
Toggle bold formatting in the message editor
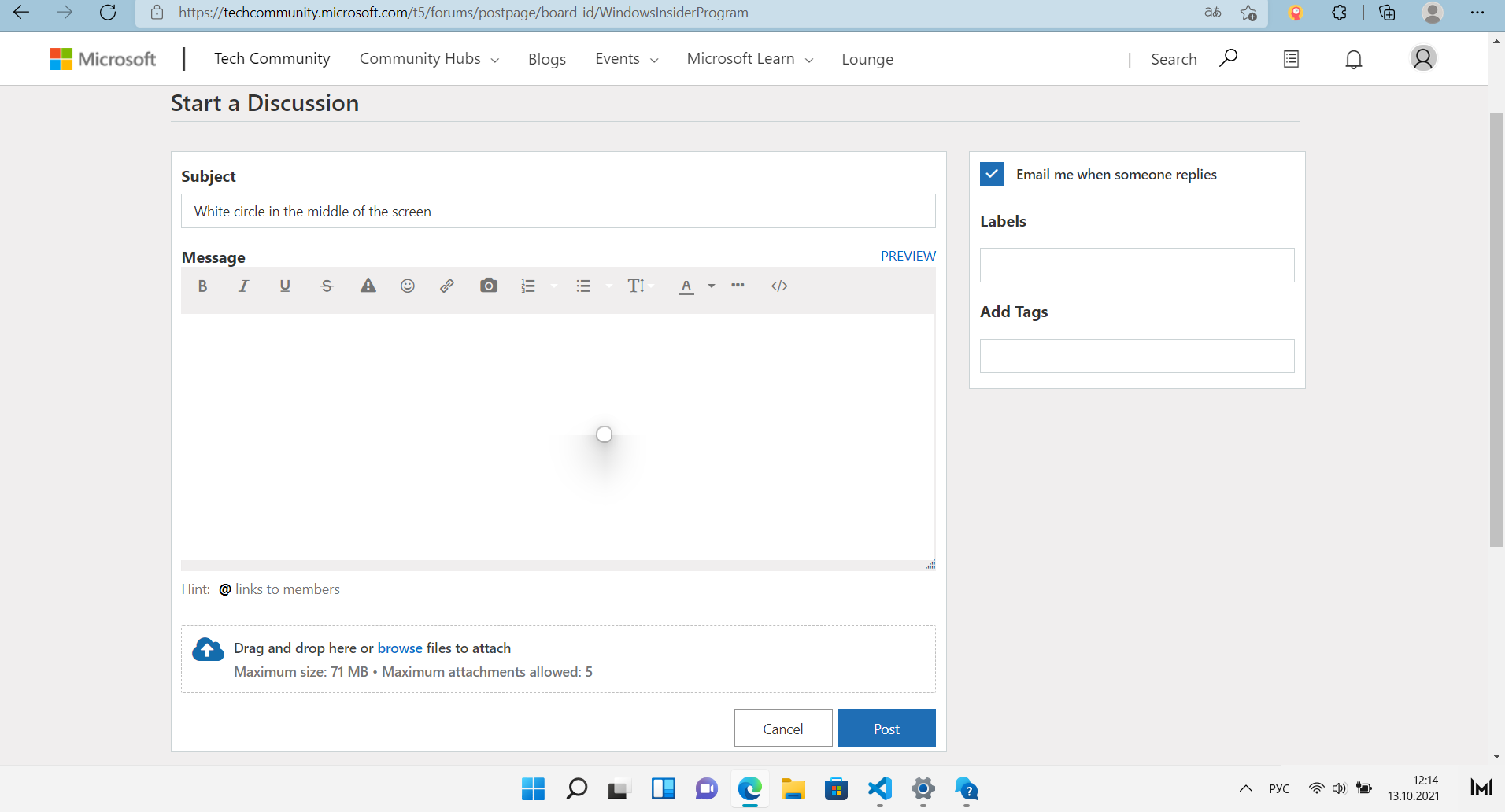coord(202,286)
